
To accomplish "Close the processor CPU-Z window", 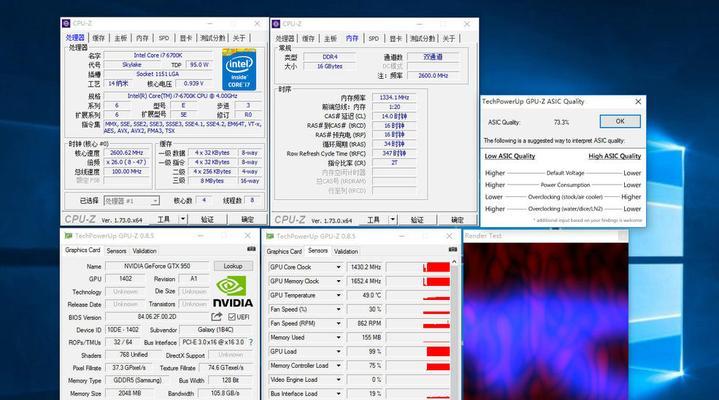I will click(x=257, y=23).
